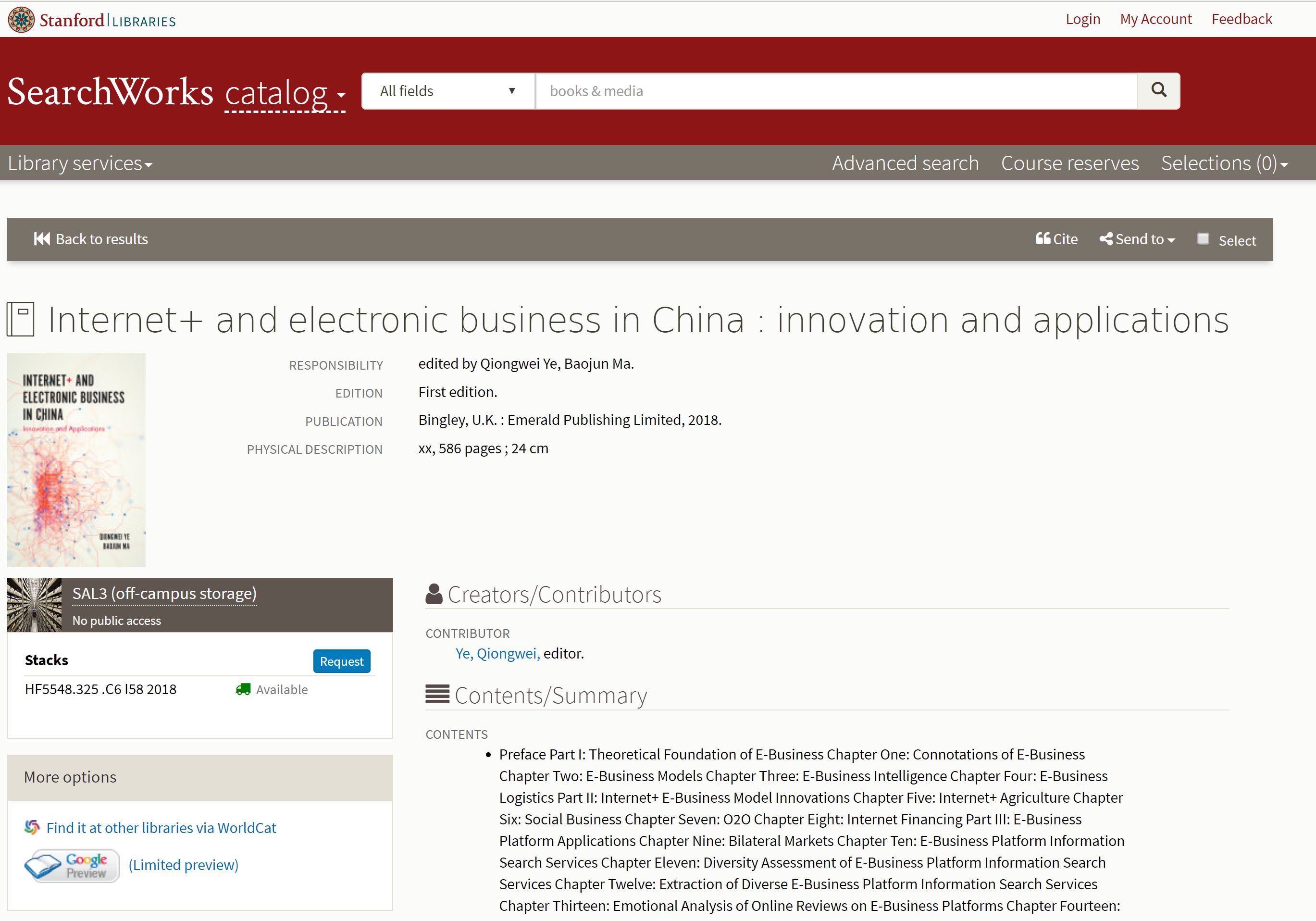
Task: Tick the Select checkbox for this record
Action: (x=1203, y=239)
